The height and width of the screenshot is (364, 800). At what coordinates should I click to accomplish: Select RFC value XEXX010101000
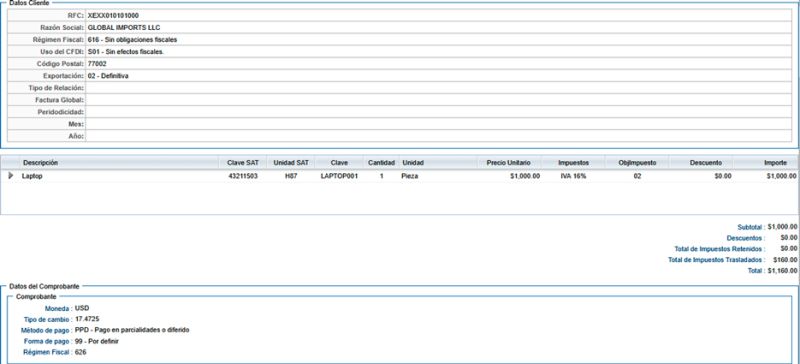pos(113,16)
